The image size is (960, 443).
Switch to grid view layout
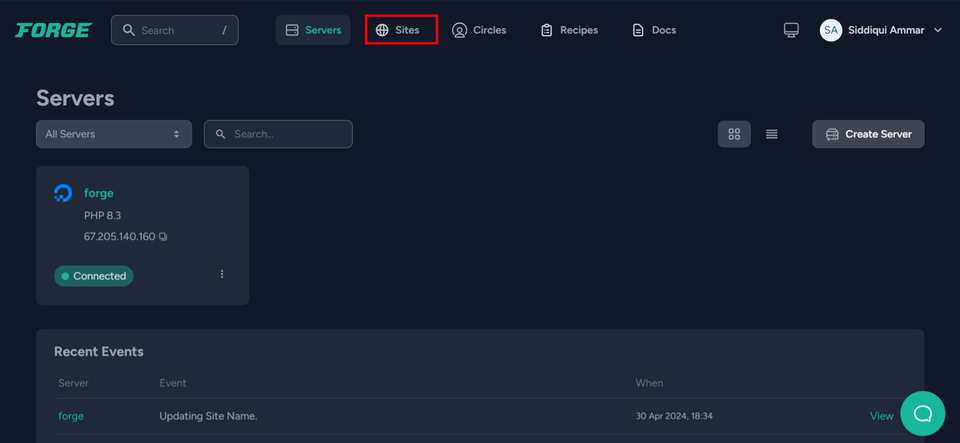(734, 134)
